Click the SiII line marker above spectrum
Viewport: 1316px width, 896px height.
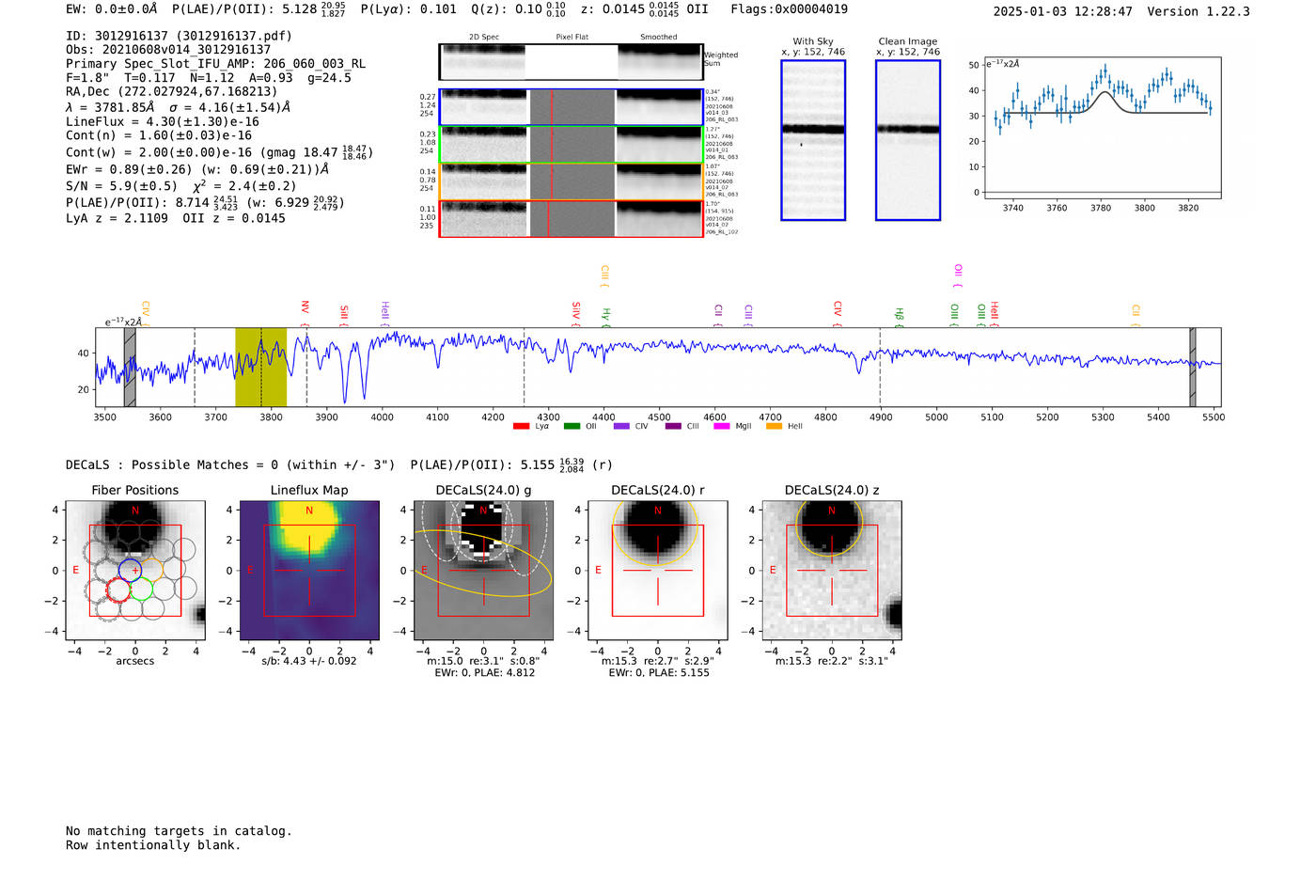point(344,316)
